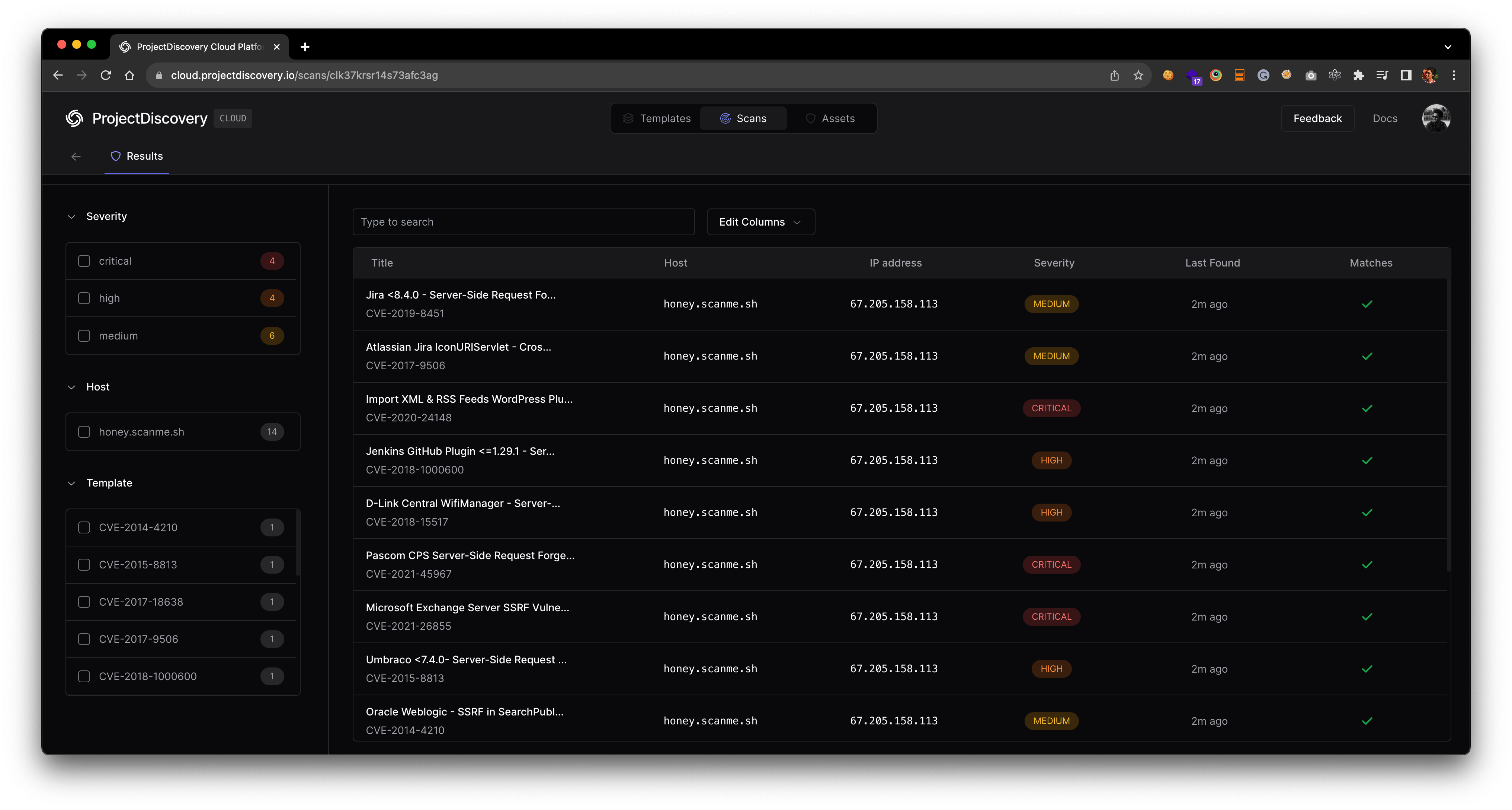Viewport: 1512px width, 810px height.
Task: Open the Jenkins GitHub Plugin result
Action: coord(459,451)
